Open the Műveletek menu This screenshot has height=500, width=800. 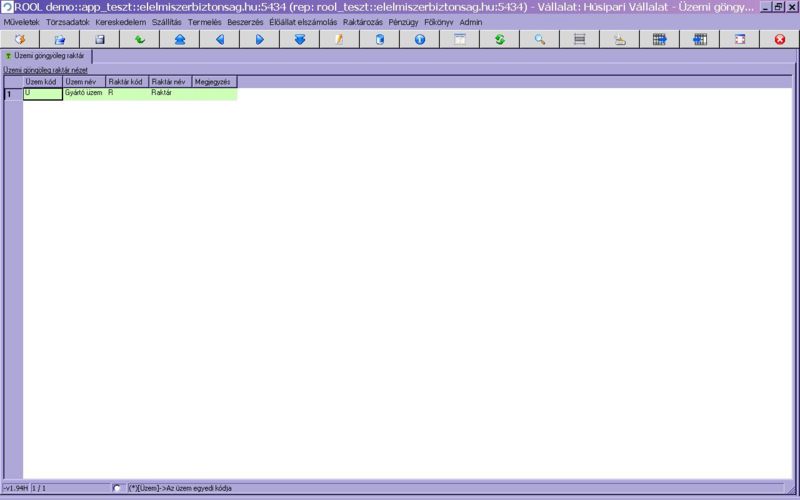pos(22,22)
